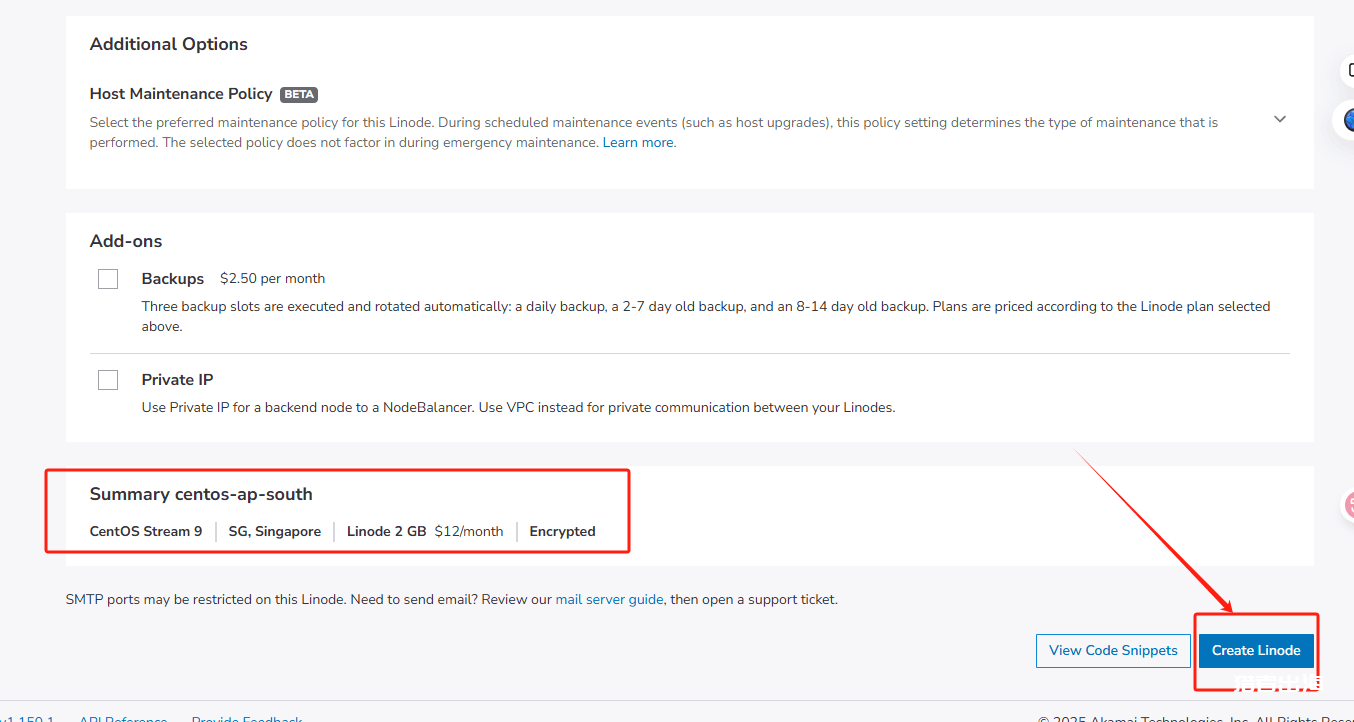The height and width of the screenshot is (722, 1354).
Task: Click the BETA badge
Action: [x=299, y=94]
